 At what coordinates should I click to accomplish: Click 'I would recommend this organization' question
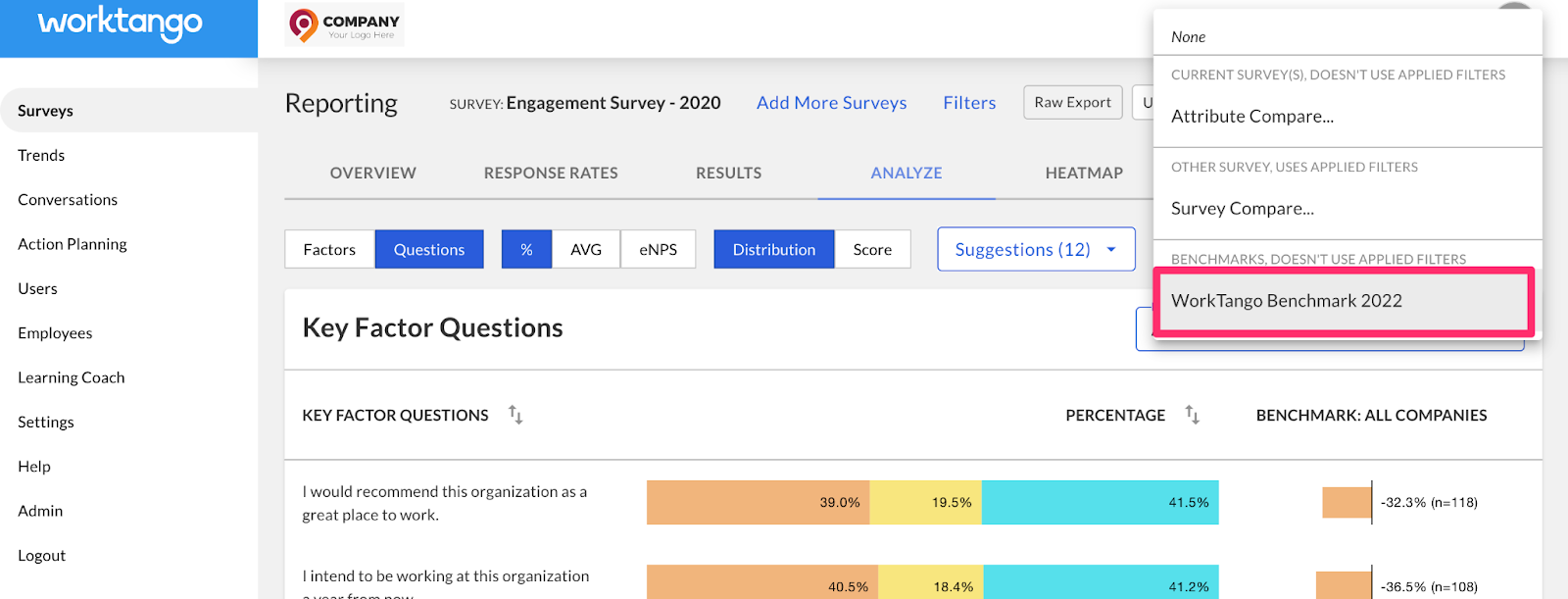coord(445,503)
